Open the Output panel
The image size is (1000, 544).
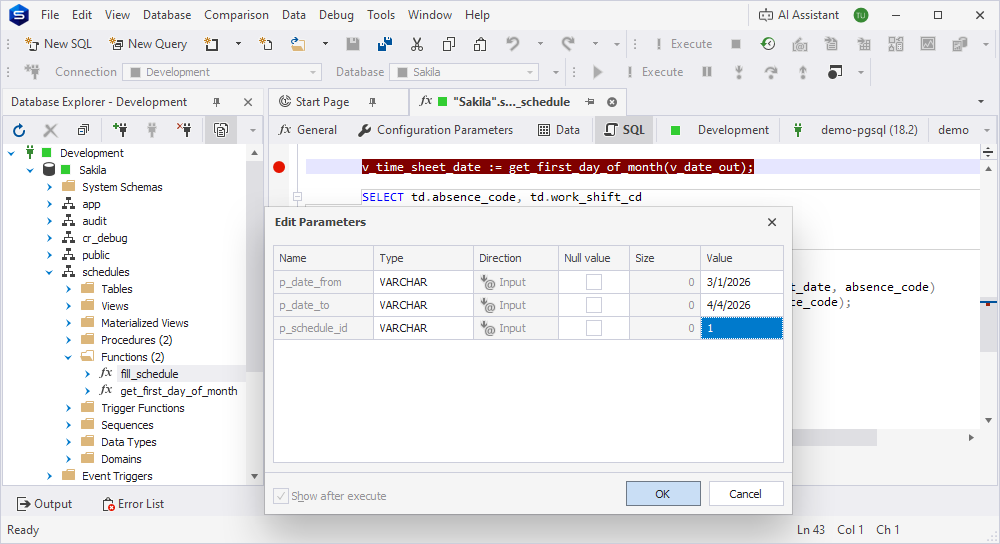[x=45, y=504]
